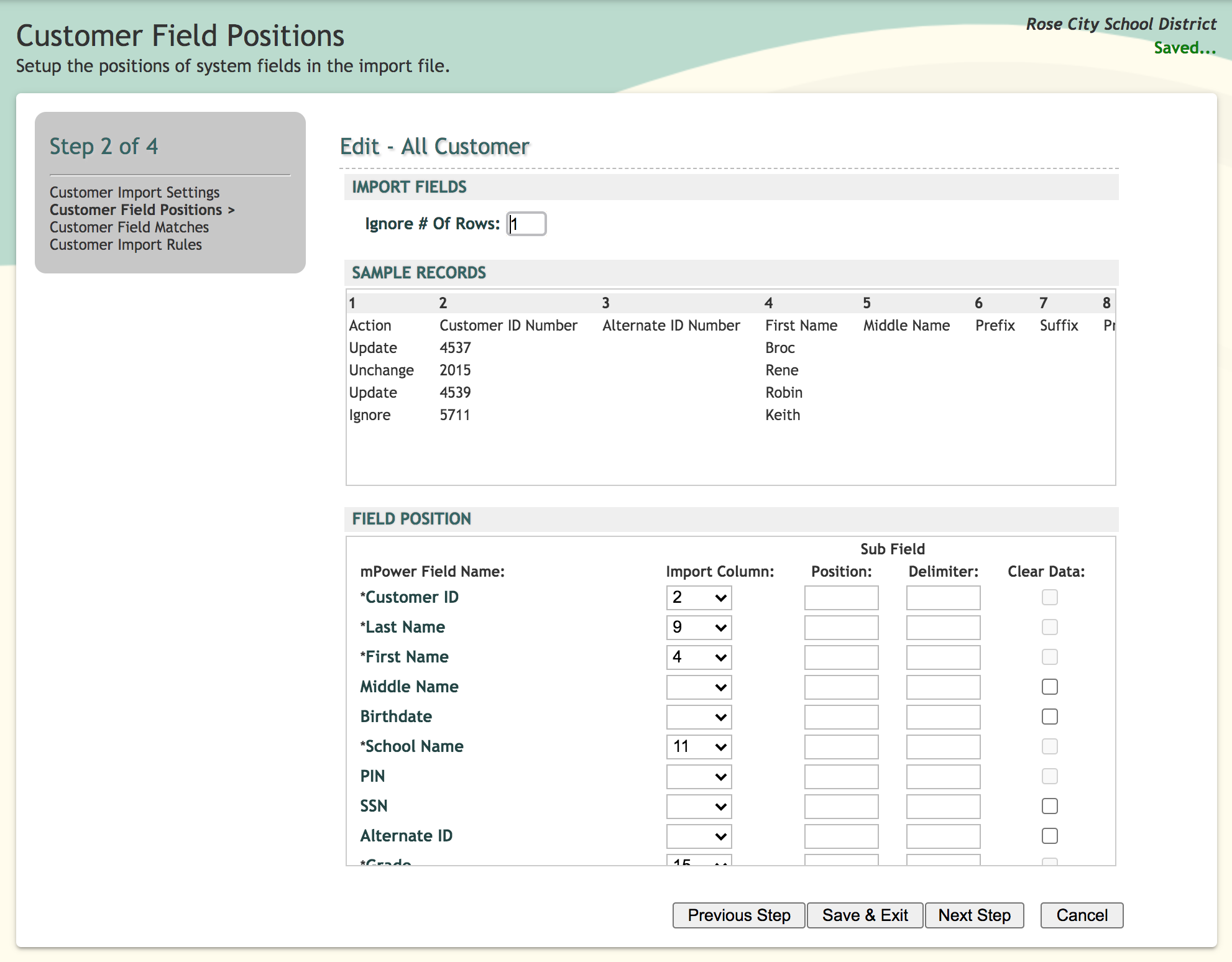Open Middle Name import column dropdown

[x=699, y=687]
